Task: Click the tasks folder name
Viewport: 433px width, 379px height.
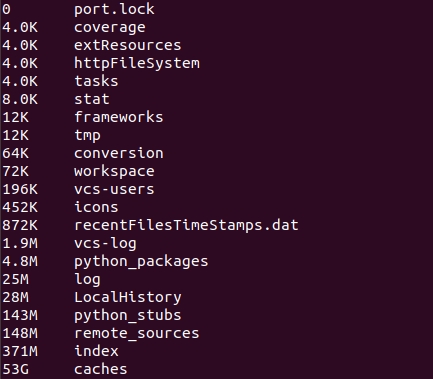Action: pos(96,81)
